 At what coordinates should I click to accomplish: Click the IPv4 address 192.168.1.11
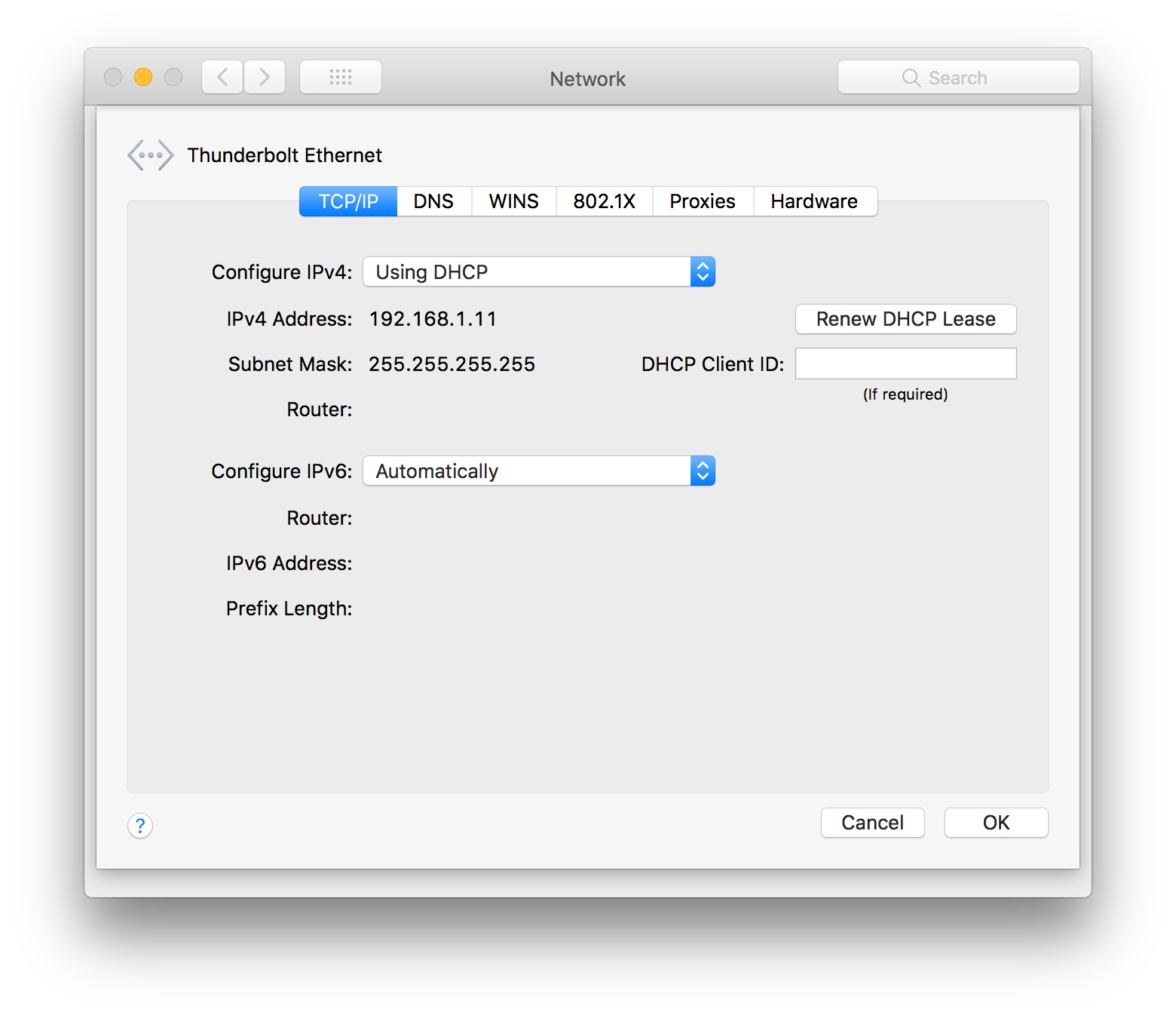[x=433, y=319]
